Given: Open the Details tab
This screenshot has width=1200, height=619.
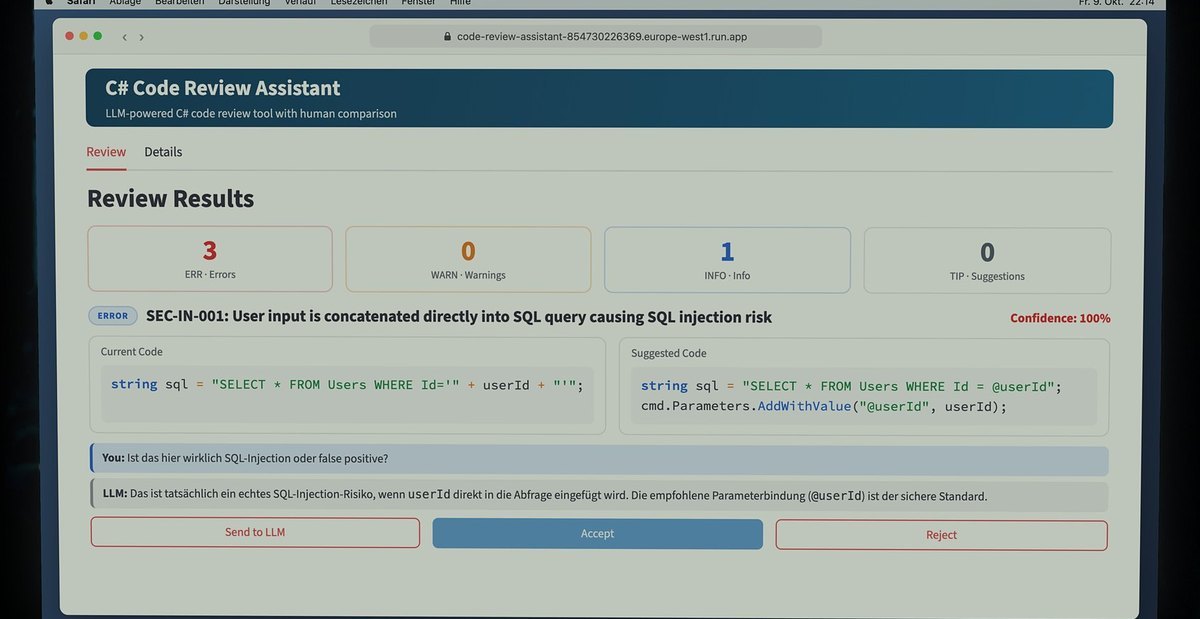Looking at the screenshot, I should click(163, 152).
